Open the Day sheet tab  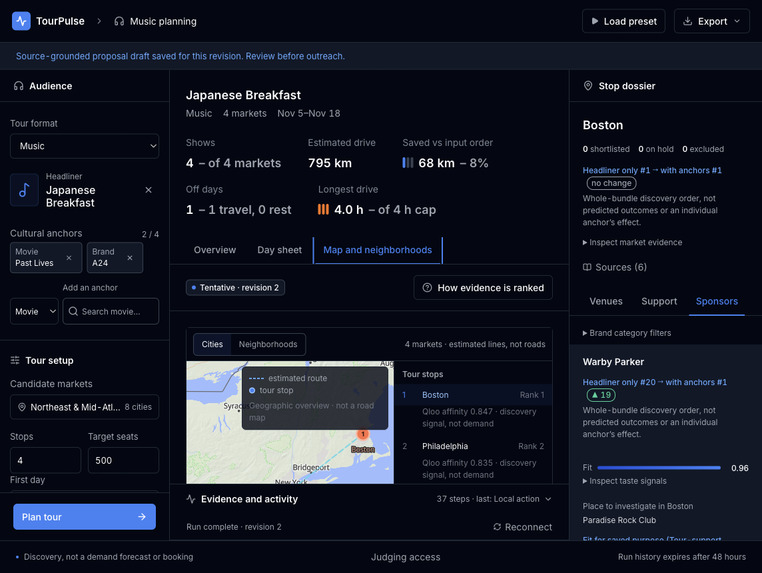[x=279, y=250]
